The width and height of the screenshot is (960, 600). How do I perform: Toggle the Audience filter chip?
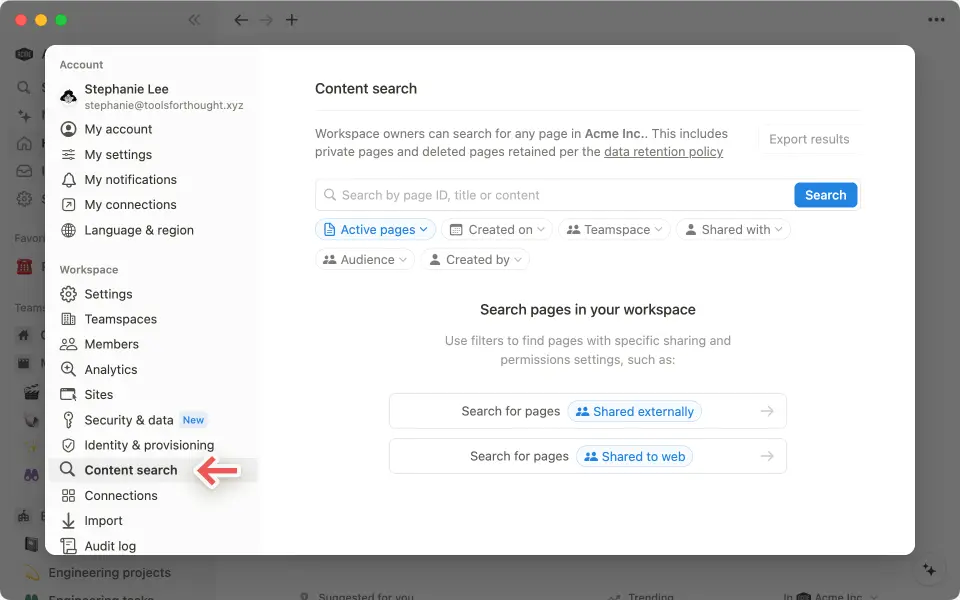[364, 259]
